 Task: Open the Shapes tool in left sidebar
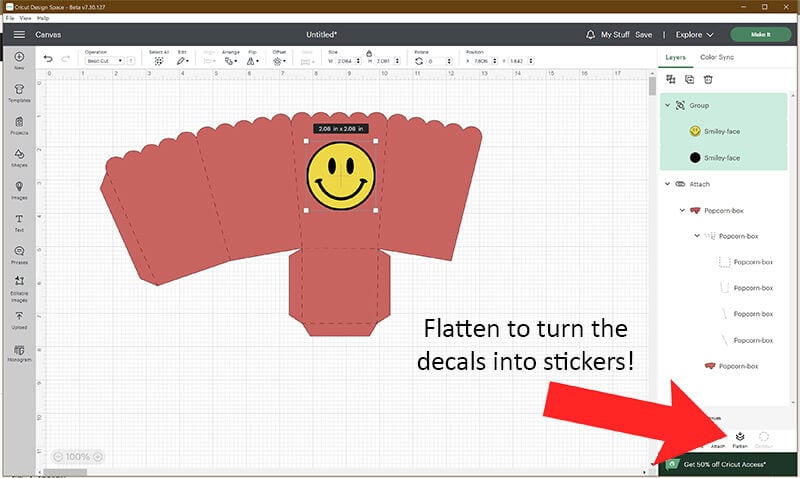pos(19,156)
